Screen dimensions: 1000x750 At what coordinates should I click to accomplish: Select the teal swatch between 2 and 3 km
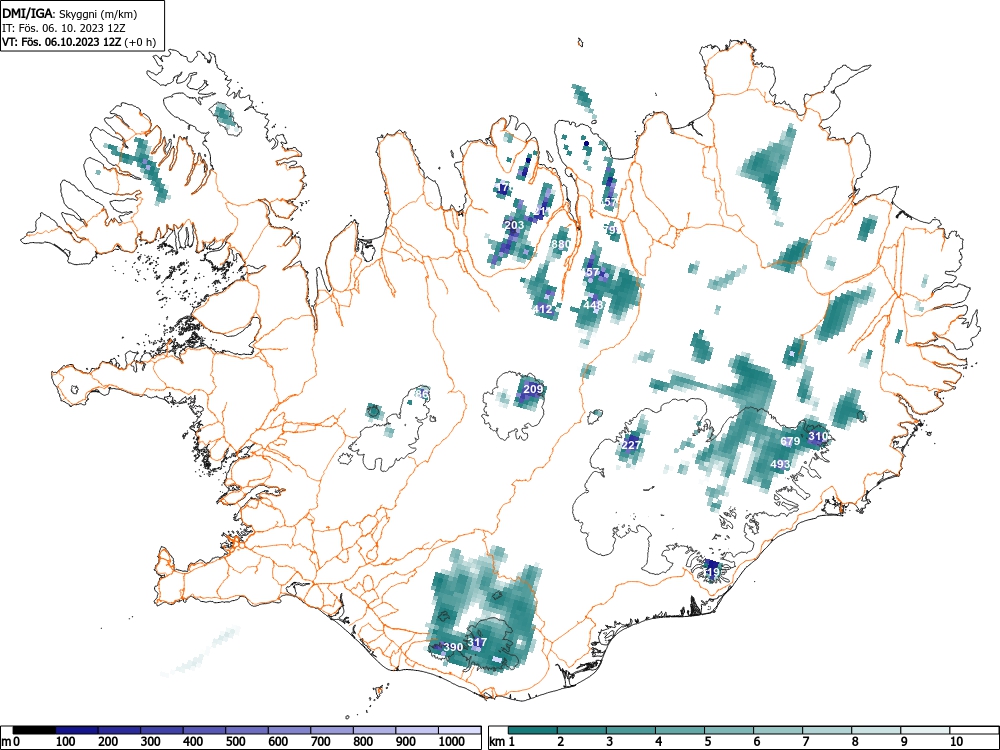point(582,730)
